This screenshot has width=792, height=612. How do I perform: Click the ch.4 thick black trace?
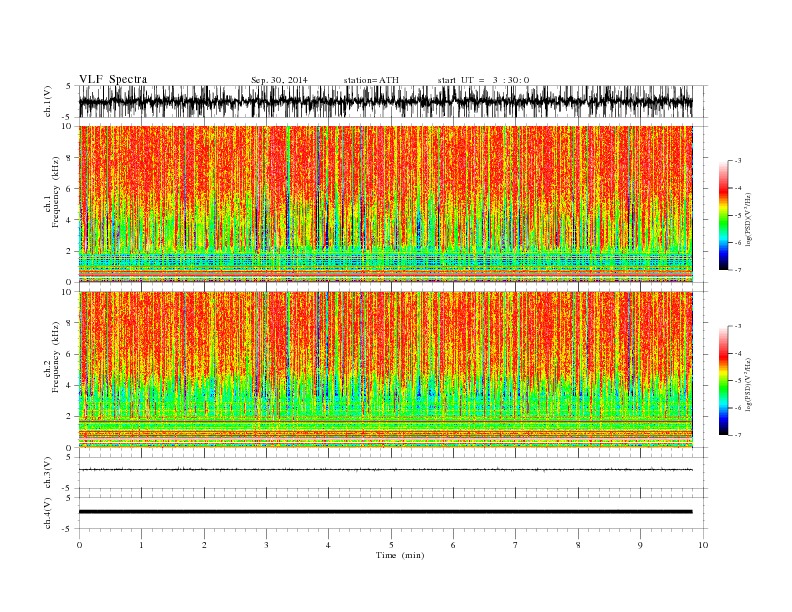tap(385, 512)
